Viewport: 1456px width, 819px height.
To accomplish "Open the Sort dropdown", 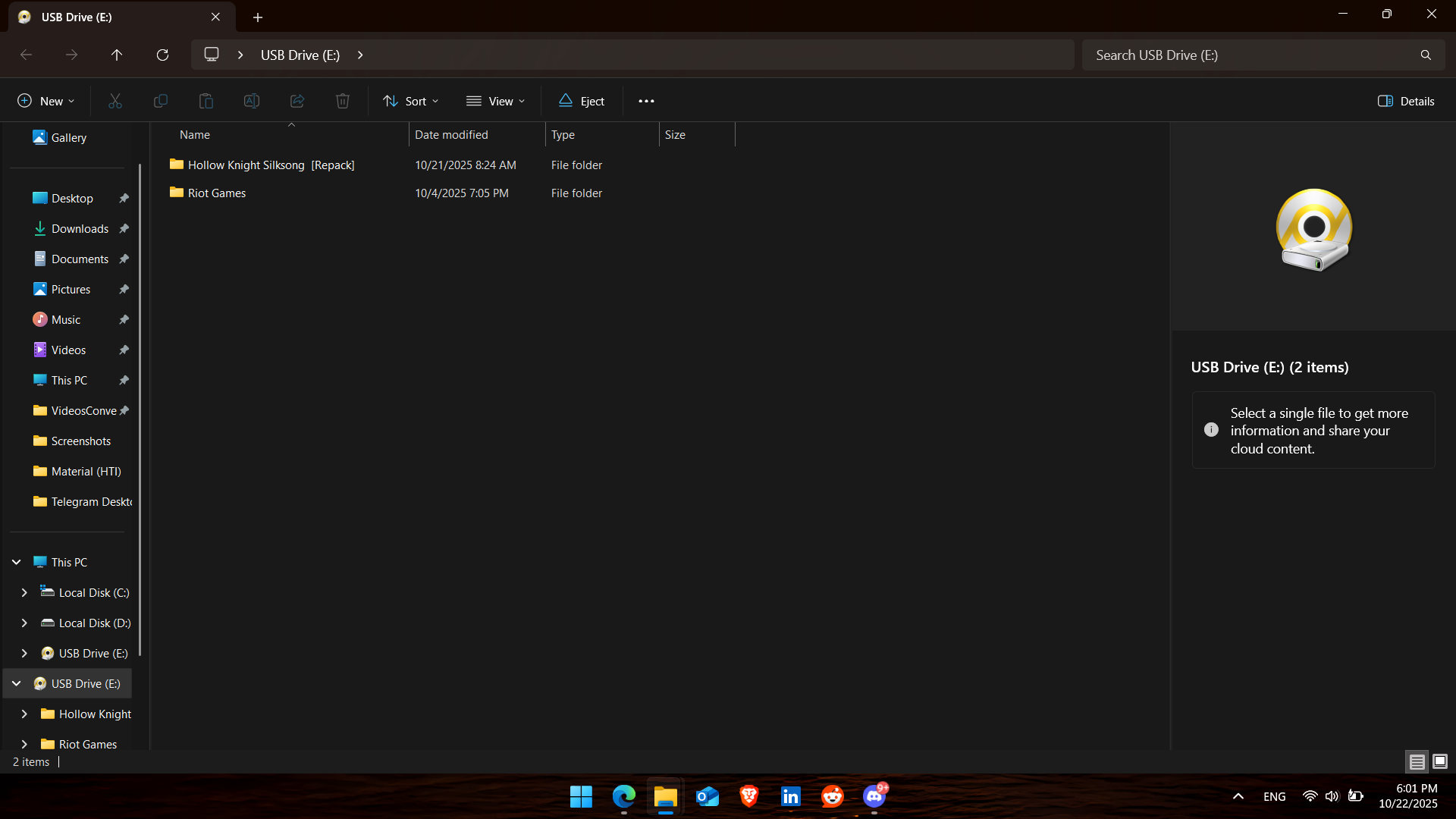I will (x=411, y=101).
